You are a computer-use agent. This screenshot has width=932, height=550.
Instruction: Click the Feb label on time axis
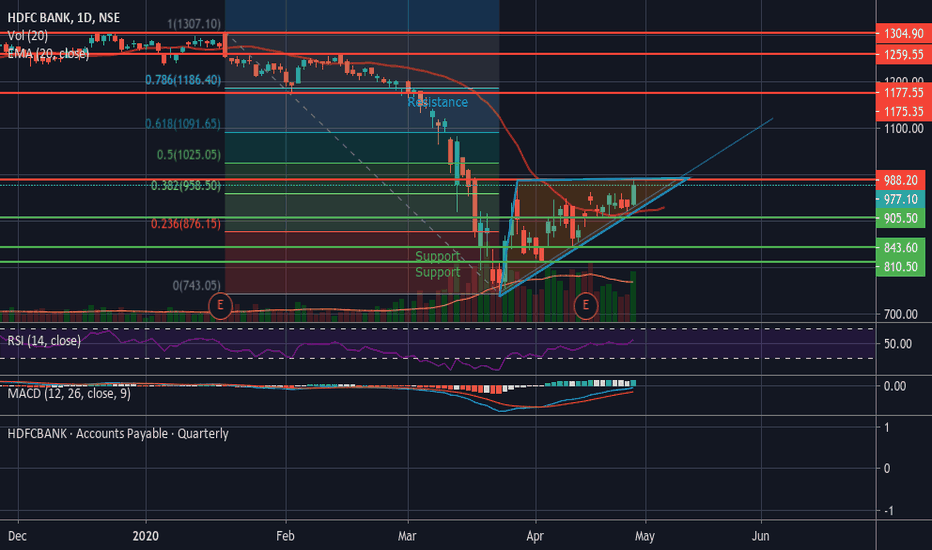pyautogui.click(x=285, y=536)
